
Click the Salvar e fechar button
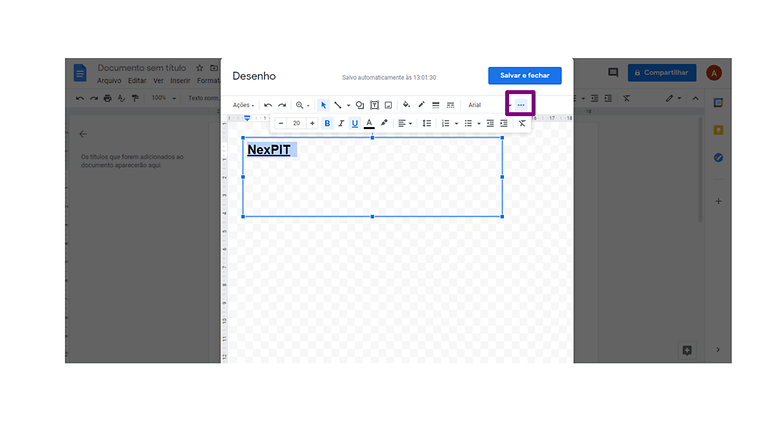(x=525, y=75)
